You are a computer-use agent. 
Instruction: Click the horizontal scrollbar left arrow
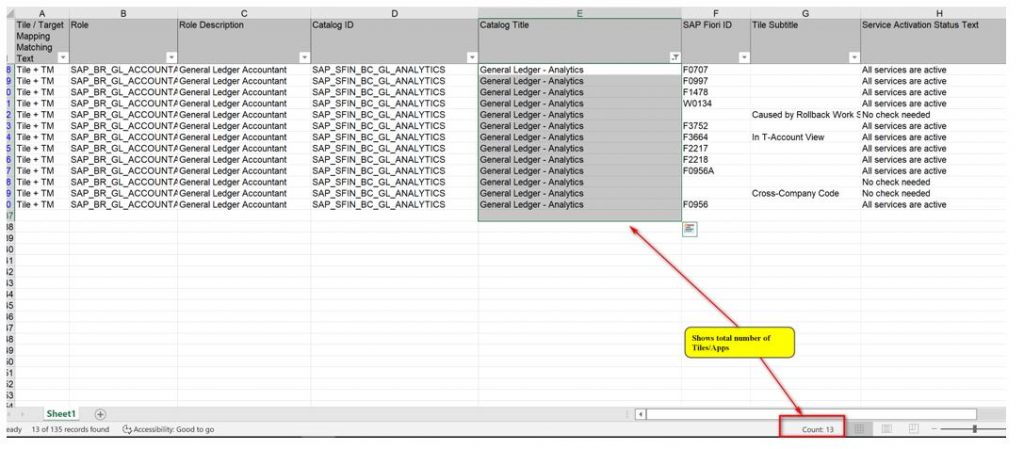(x=641, y=414)
